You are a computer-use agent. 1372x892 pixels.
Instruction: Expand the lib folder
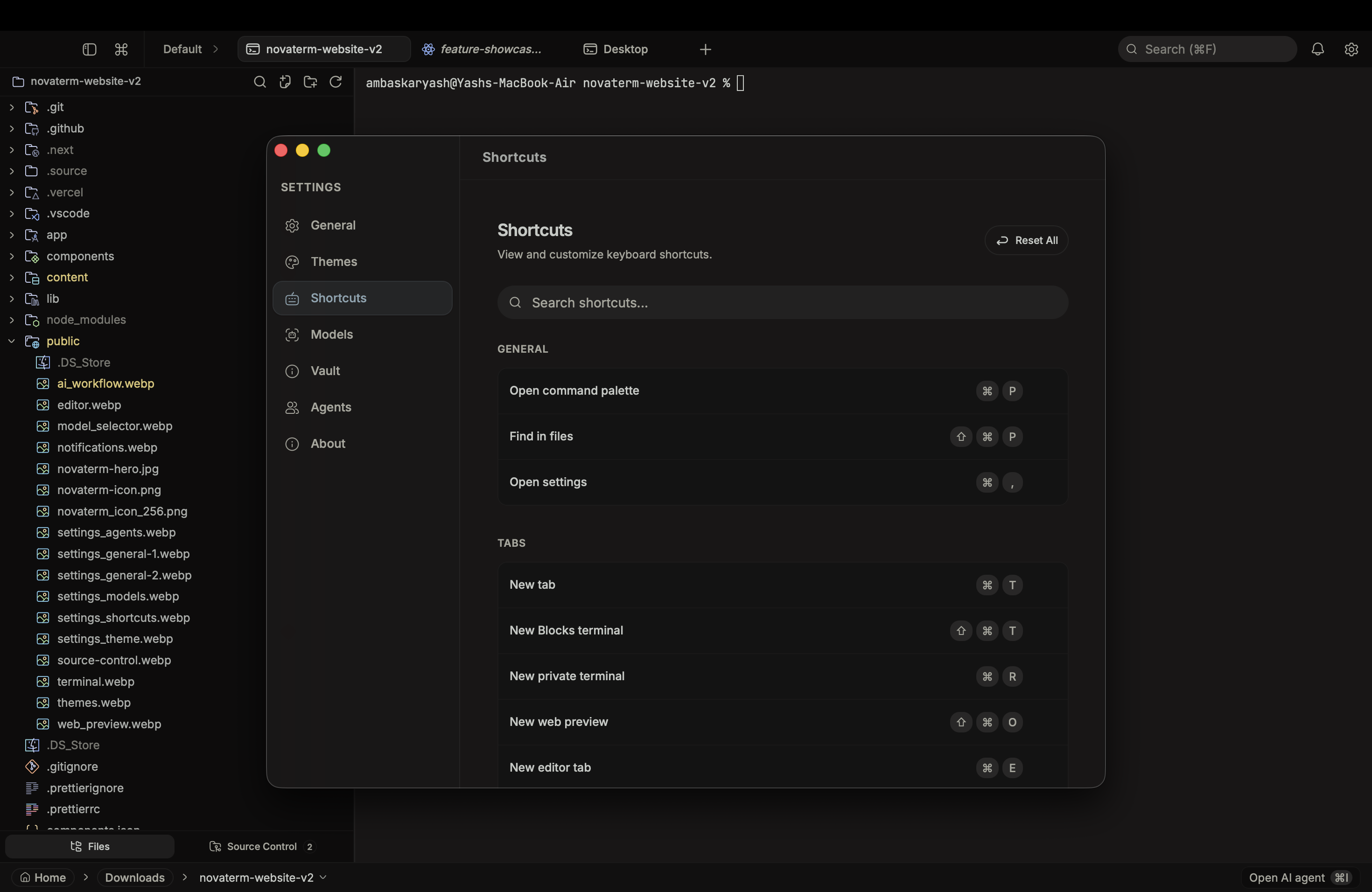[12, 299]
